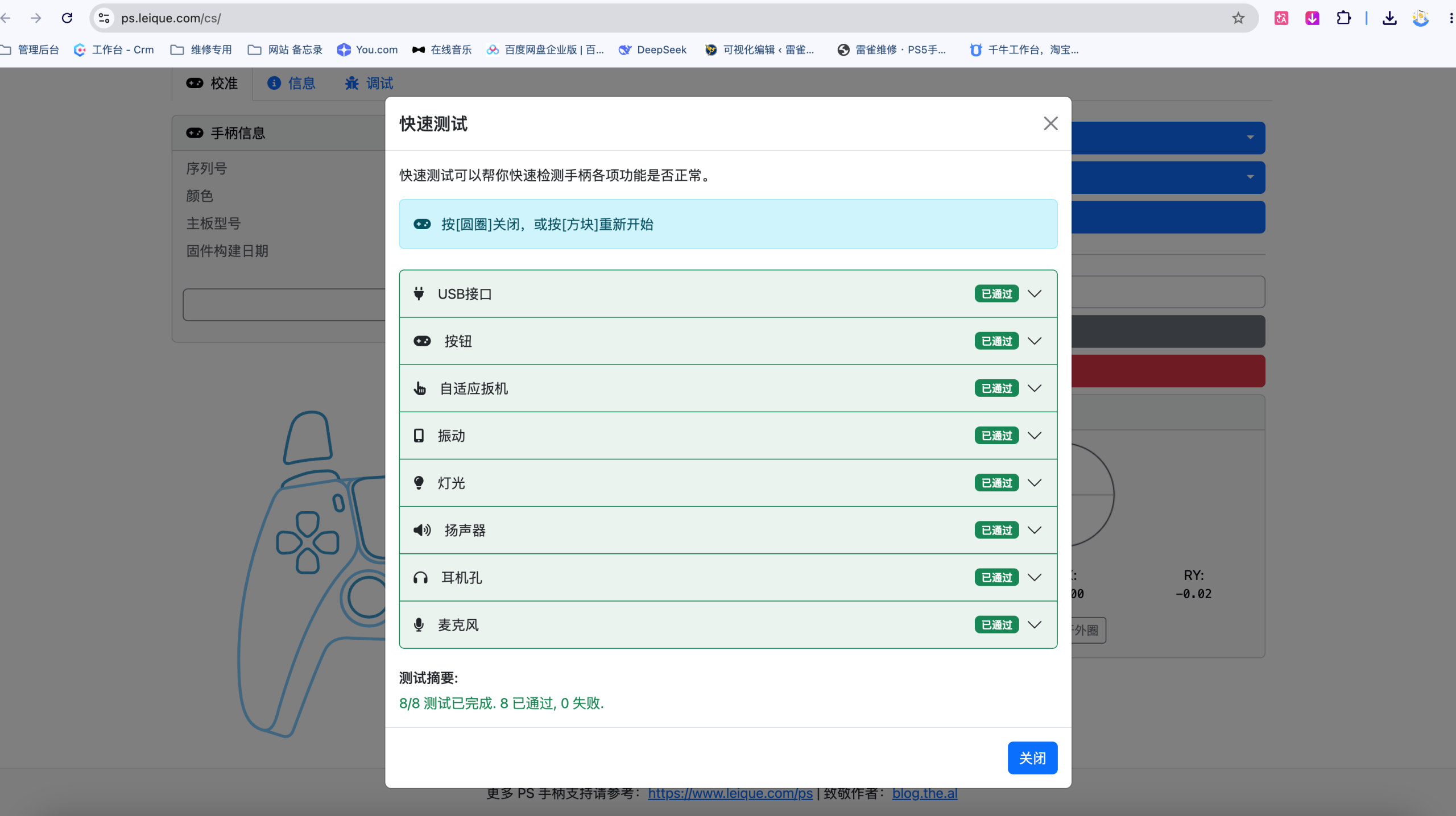The width and height of the screenshot is (1456, 816).
Task: Switch to the 校准 tab
Action: pyautogui.click(x=212, y=84)
